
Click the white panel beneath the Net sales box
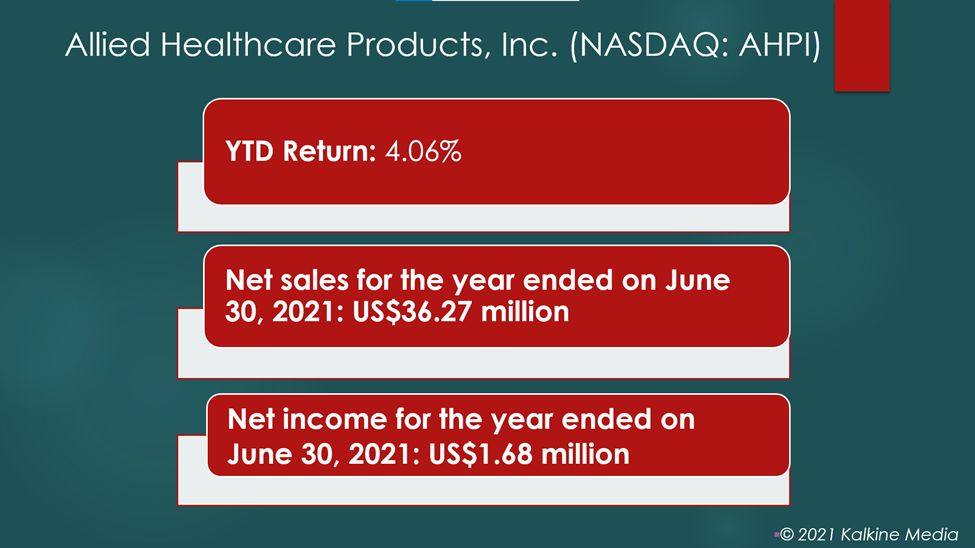484,362
